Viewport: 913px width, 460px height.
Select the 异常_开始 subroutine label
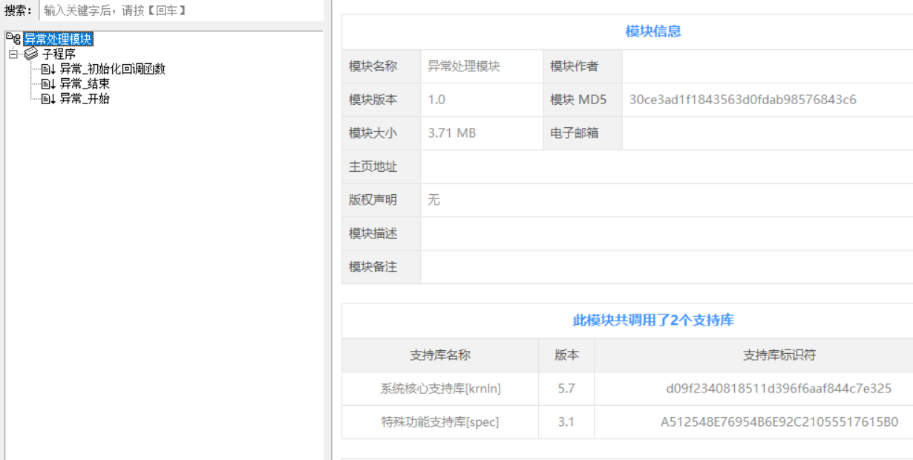coord(84,99)
